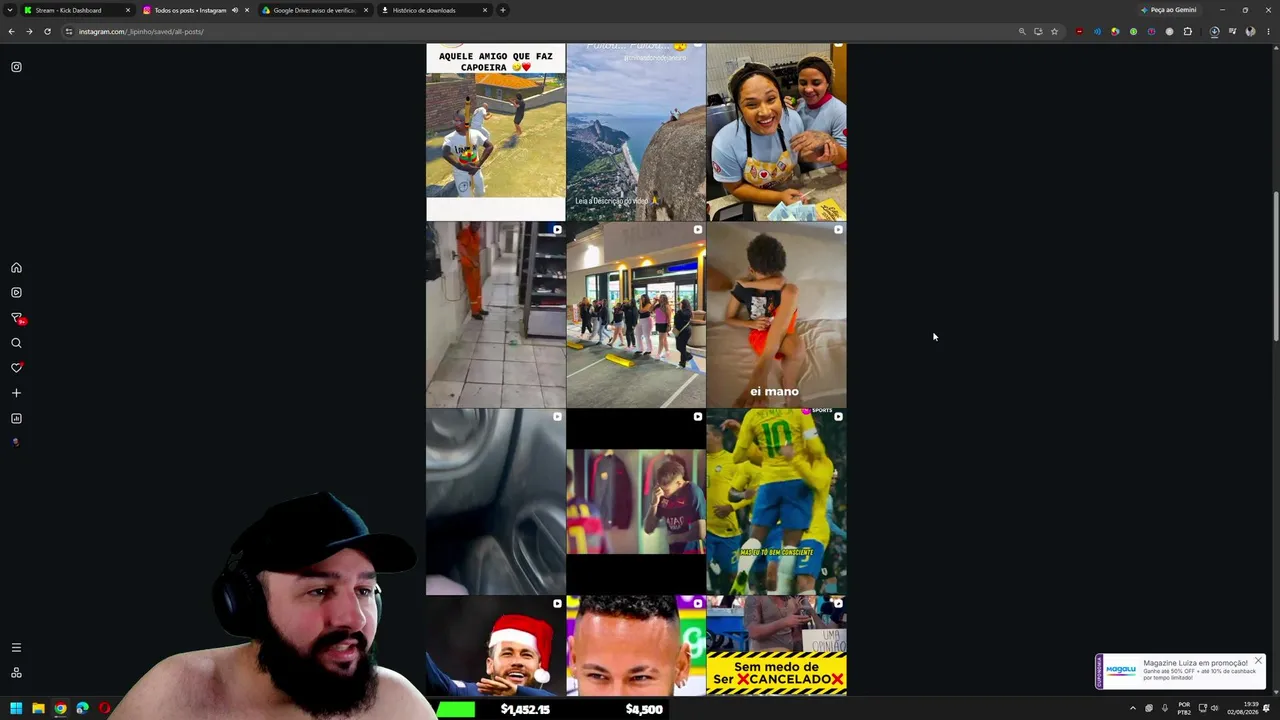Open Instagram search
This screenshot has height=720, width=1280.
[x=16, y=343]
